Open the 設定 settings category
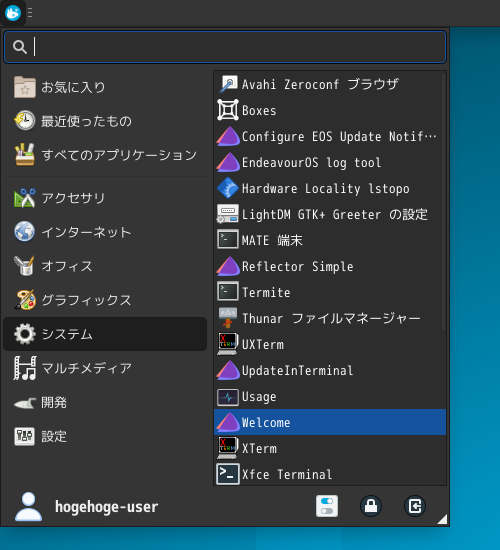This screenshot has height=550, width=500. [105, 436]
